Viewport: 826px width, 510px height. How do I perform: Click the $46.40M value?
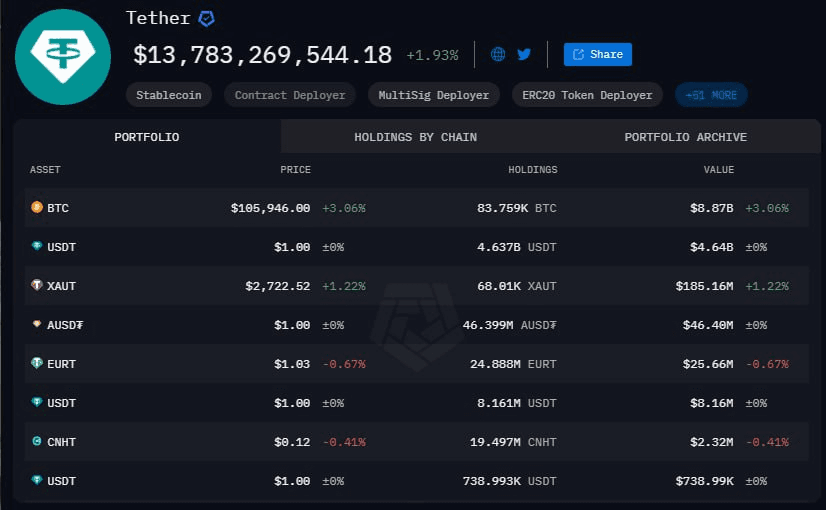click(708, 325)
